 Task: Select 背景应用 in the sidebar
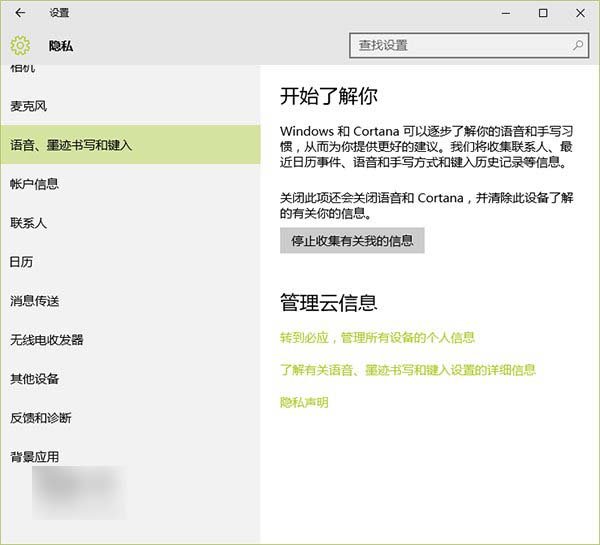(34, 457)
